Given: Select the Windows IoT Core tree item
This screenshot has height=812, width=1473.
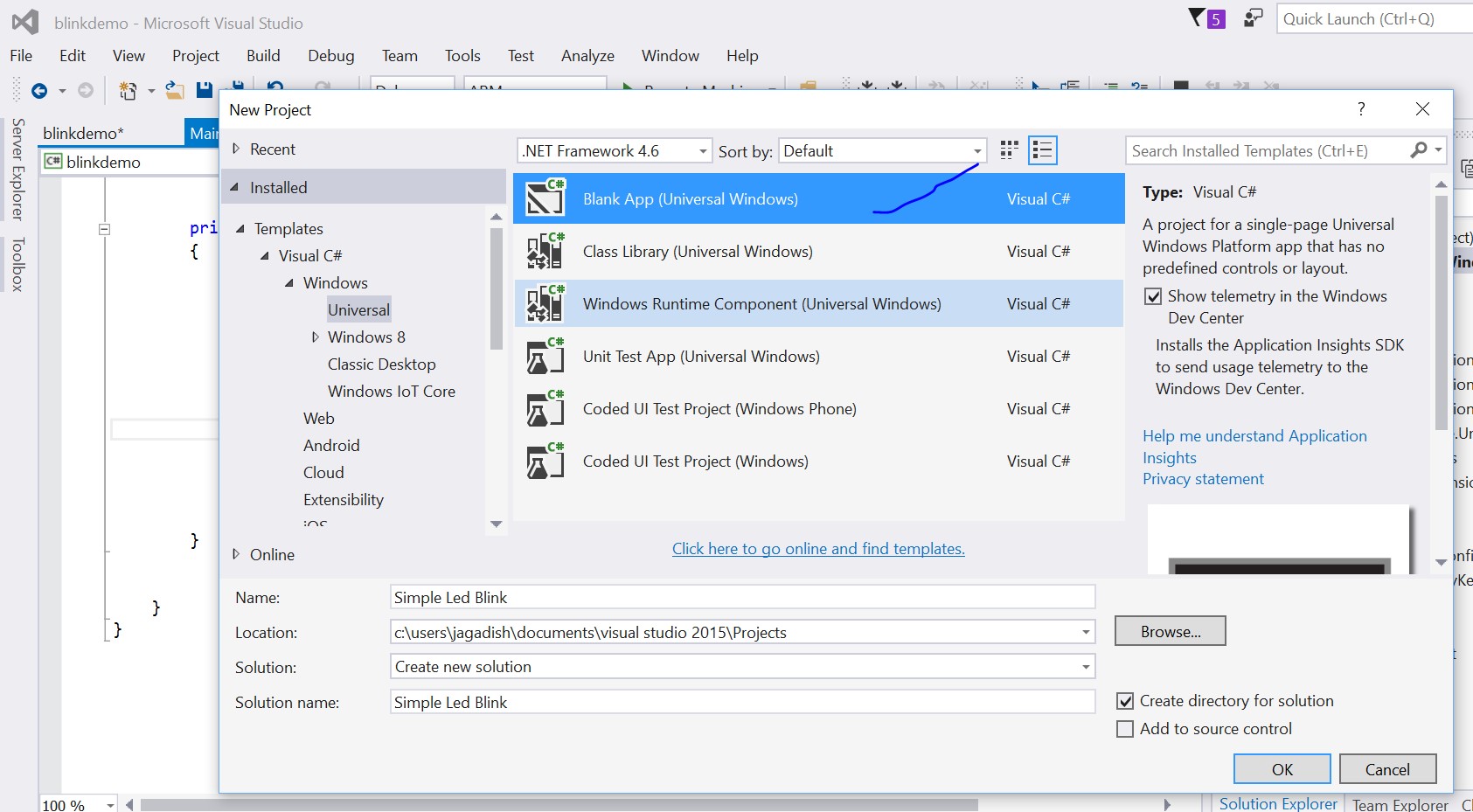Looking at the screenshot, I should pyautogui.click(x=392, y=392).
